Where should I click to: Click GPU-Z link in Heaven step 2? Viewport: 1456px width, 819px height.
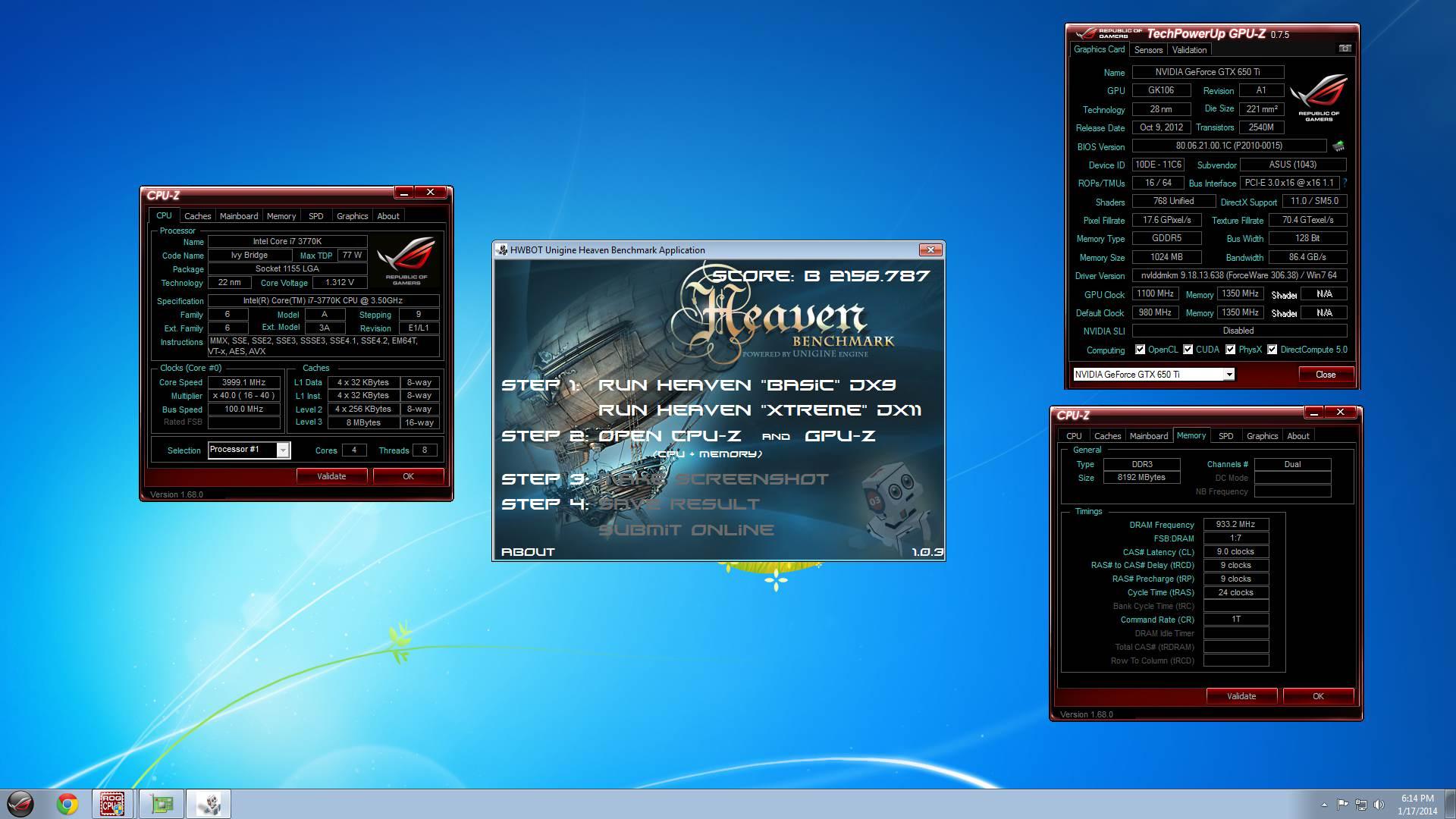839,436
